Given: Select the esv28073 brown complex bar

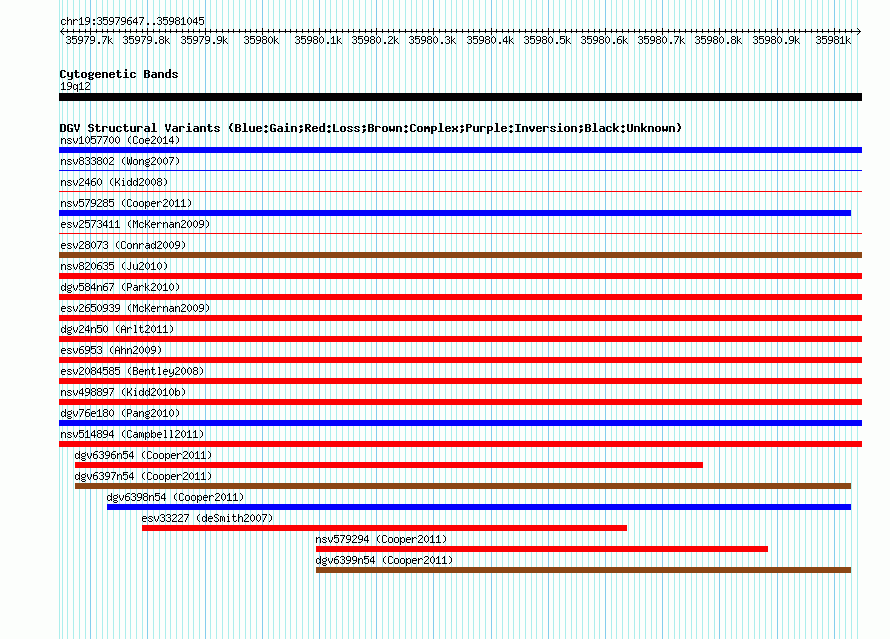Looking at the screenshot, I should coord(460,255).
